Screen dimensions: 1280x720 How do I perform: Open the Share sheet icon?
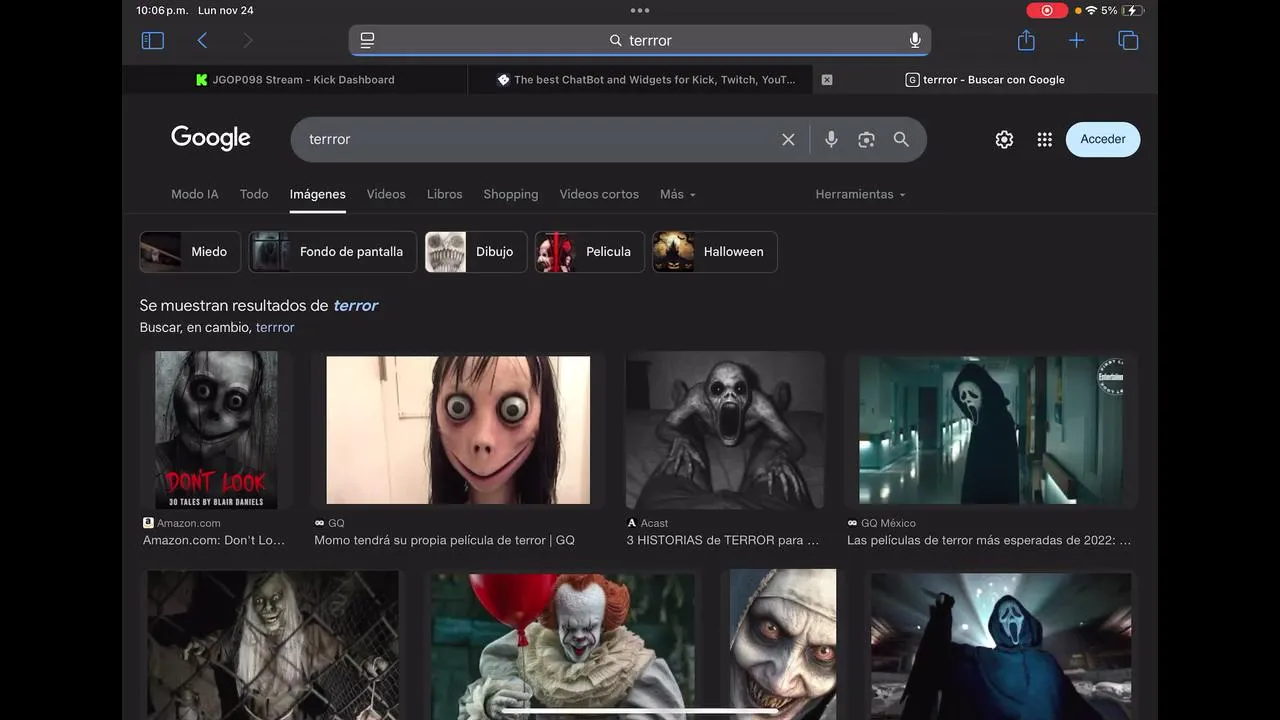pyautogui.click(x=1026, y=40)
